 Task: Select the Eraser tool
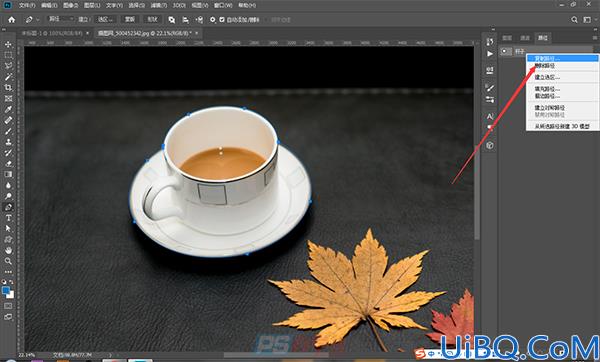(x=8, y=163)
